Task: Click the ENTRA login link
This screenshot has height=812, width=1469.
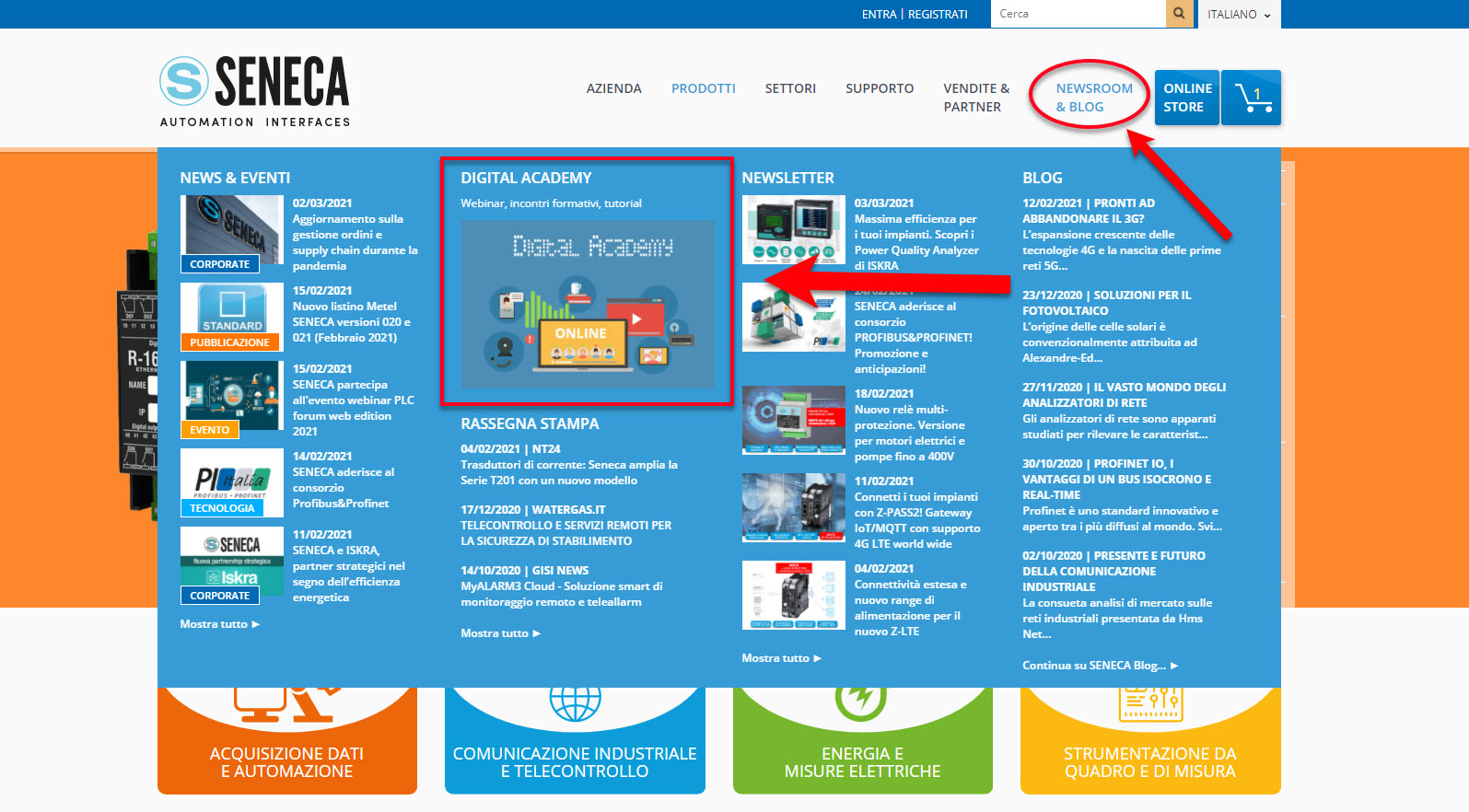Action: point(879,14)
